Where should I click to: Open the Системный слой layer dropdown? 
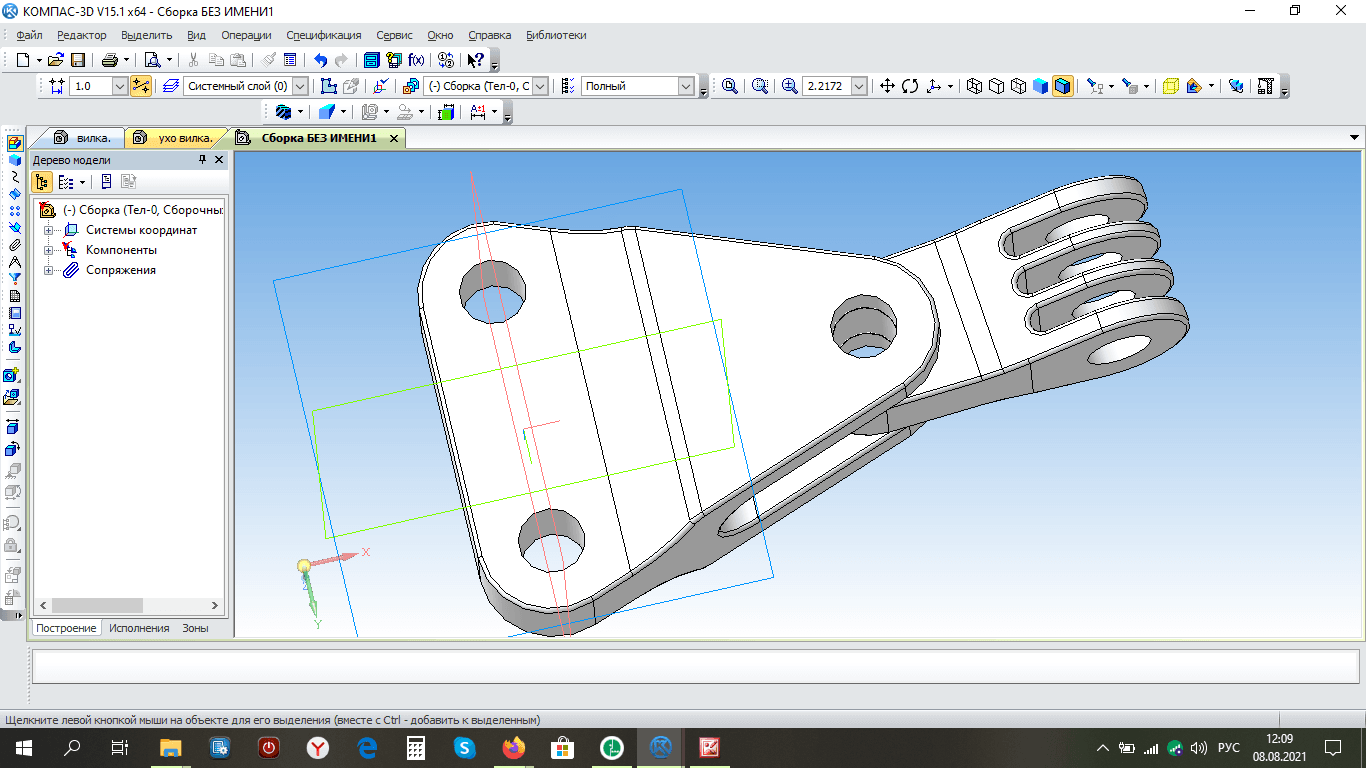point(300,86)
